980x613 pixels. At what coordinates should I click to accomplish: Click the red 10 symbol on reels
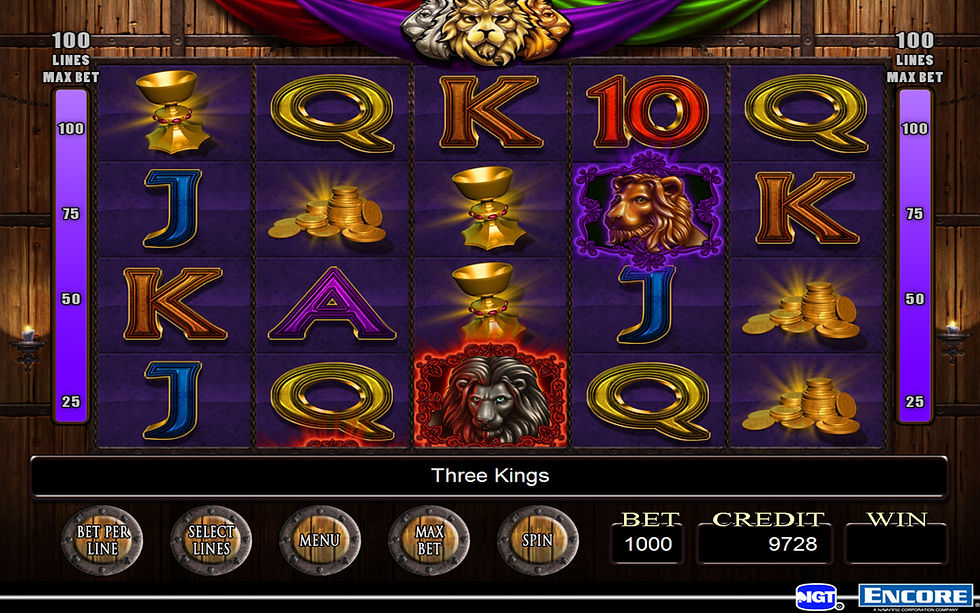(x=648, y=112)
